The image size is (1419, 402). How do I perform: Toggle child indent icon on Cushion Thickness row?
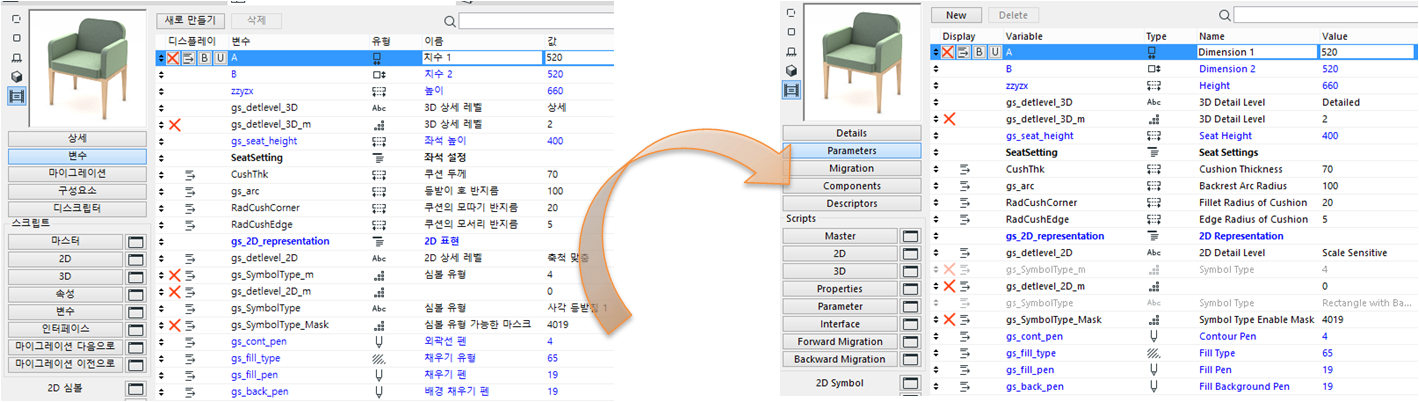point(965,169)
